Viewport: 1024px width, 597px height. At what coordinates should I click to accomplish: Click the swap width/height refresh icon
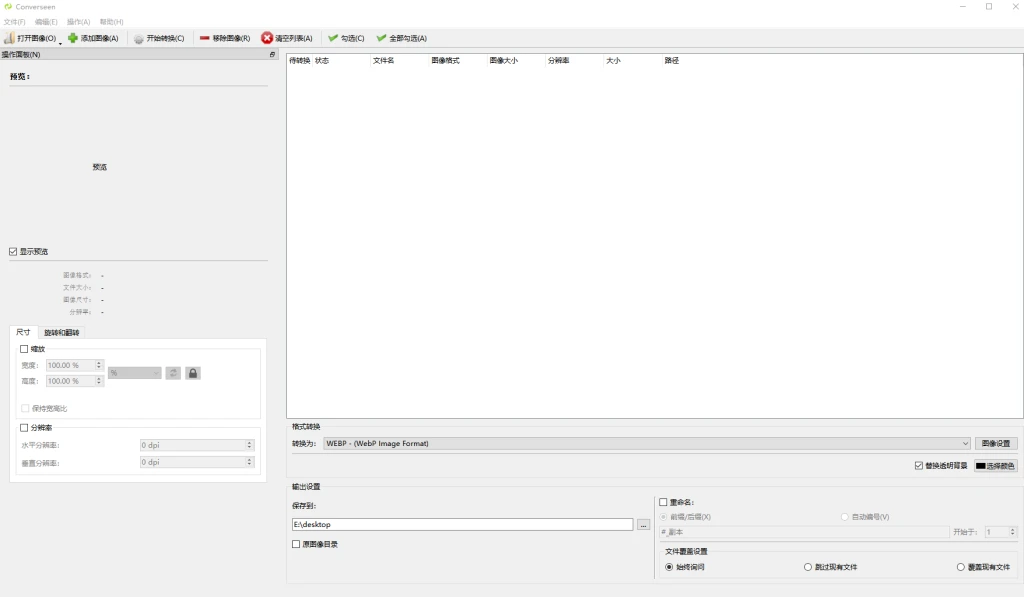[173, 373]
